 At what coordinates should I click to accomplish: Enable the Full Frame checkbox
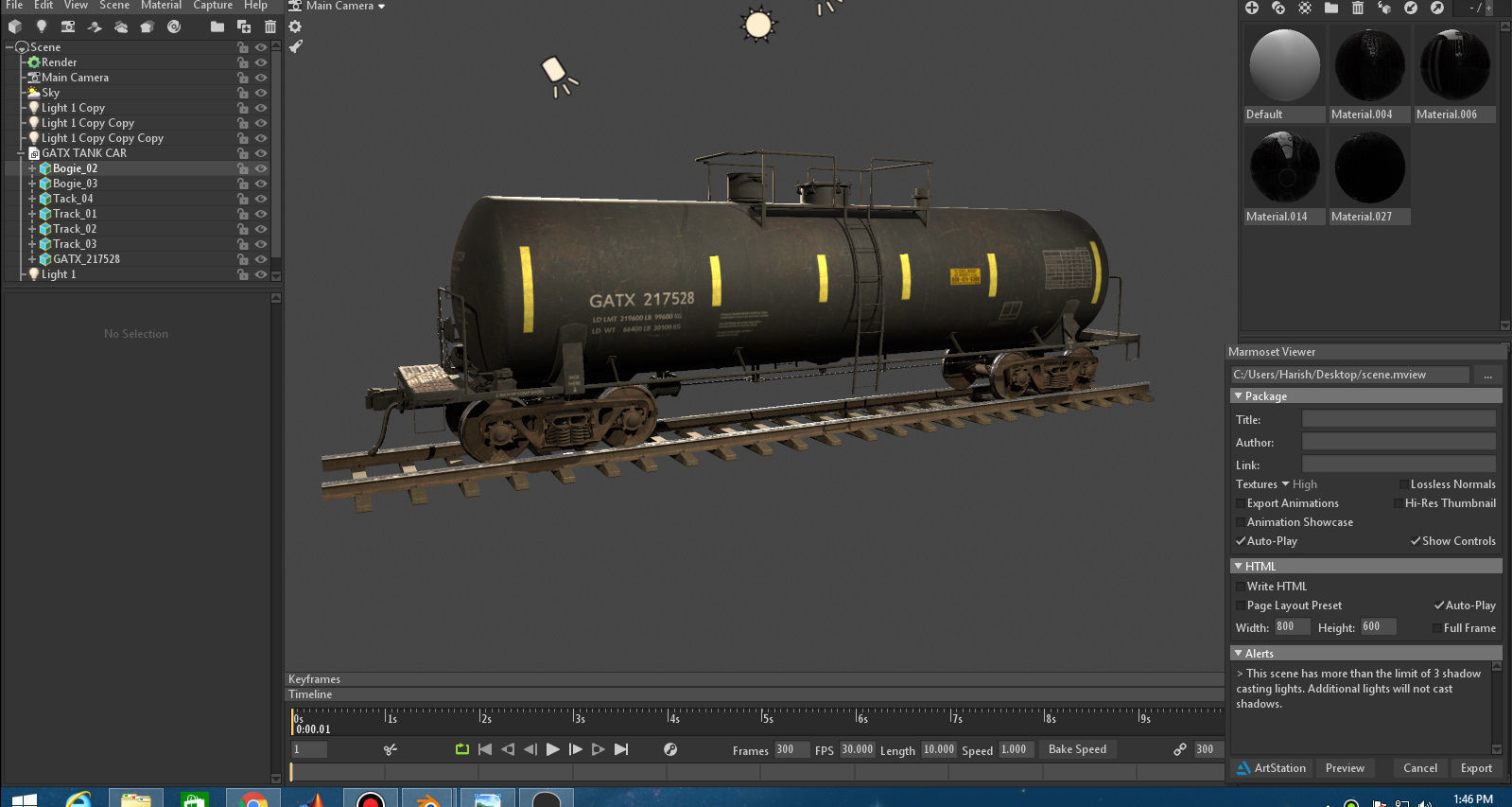point(1436,628)
